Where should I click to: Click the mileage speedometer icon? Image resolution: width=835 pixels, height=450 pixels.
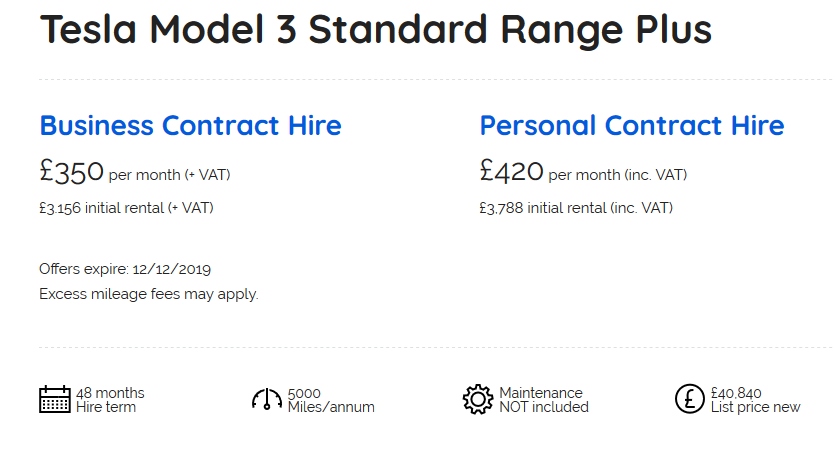[x=267, y=400]
